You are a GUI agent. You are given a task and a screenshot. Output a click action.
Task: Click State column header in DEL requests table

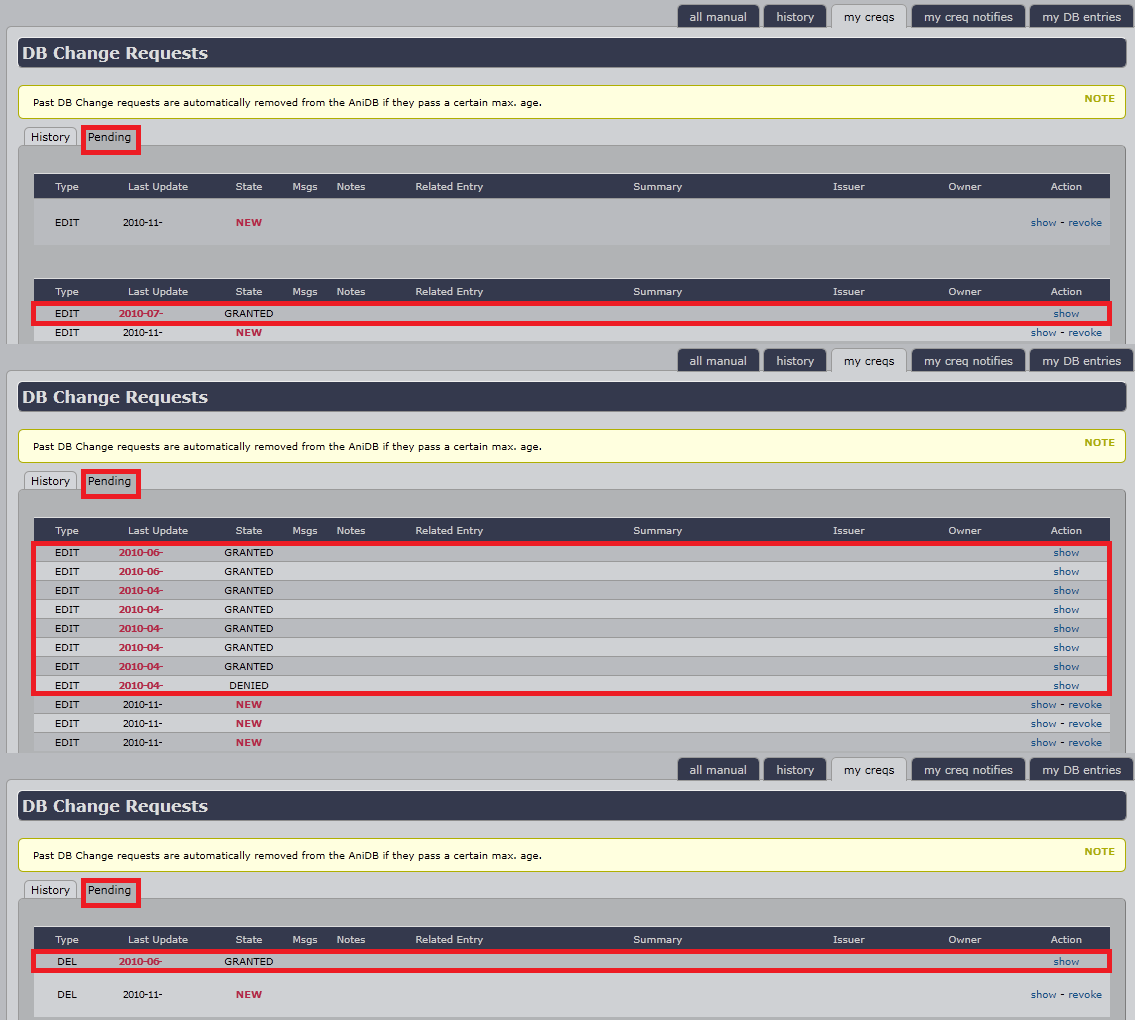[x=248, y=940]
